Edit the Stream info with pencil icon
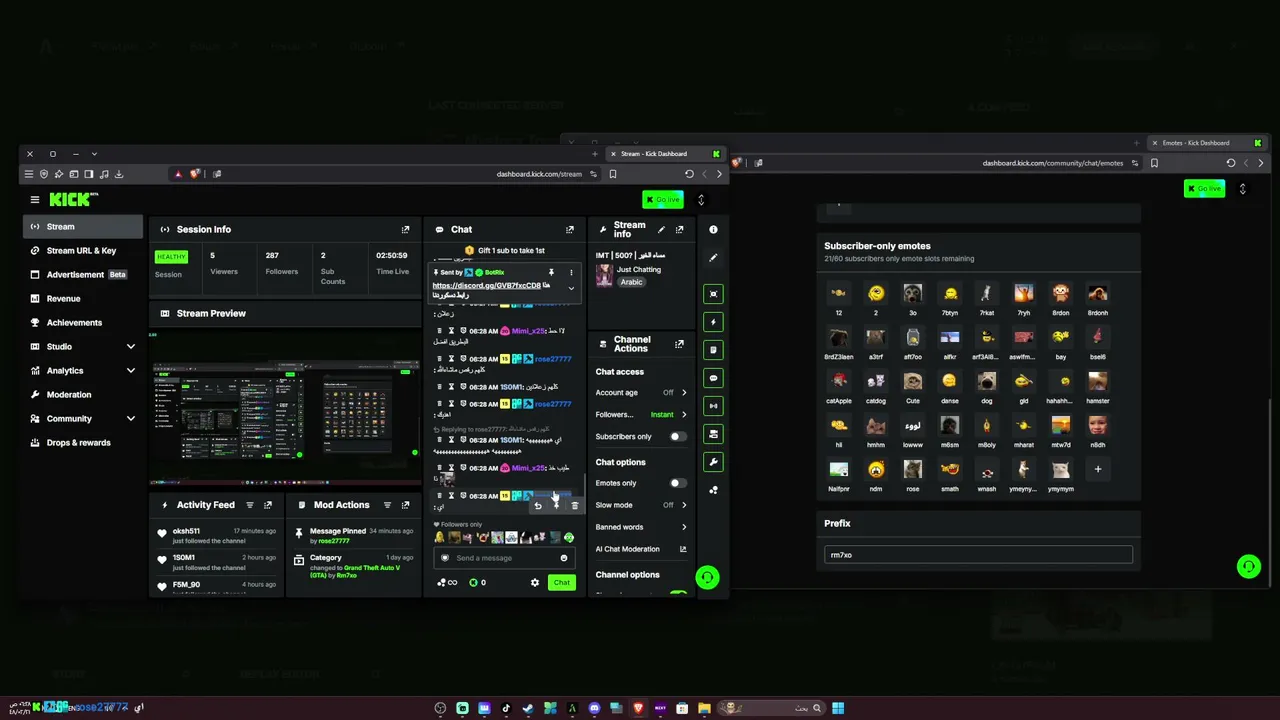 [x=661, y=230]
